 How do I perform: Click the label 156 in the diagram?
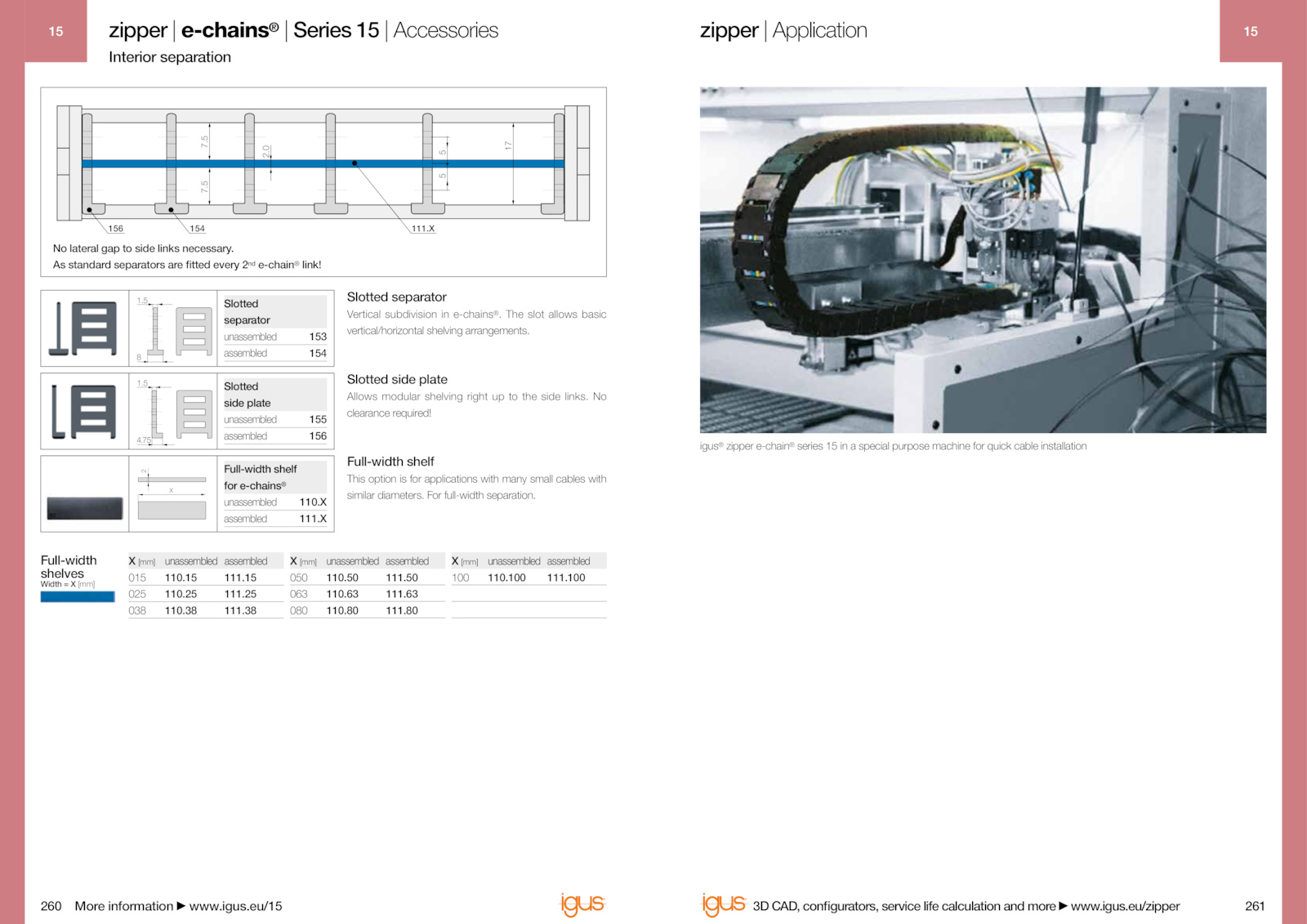[x=116, y=229]
